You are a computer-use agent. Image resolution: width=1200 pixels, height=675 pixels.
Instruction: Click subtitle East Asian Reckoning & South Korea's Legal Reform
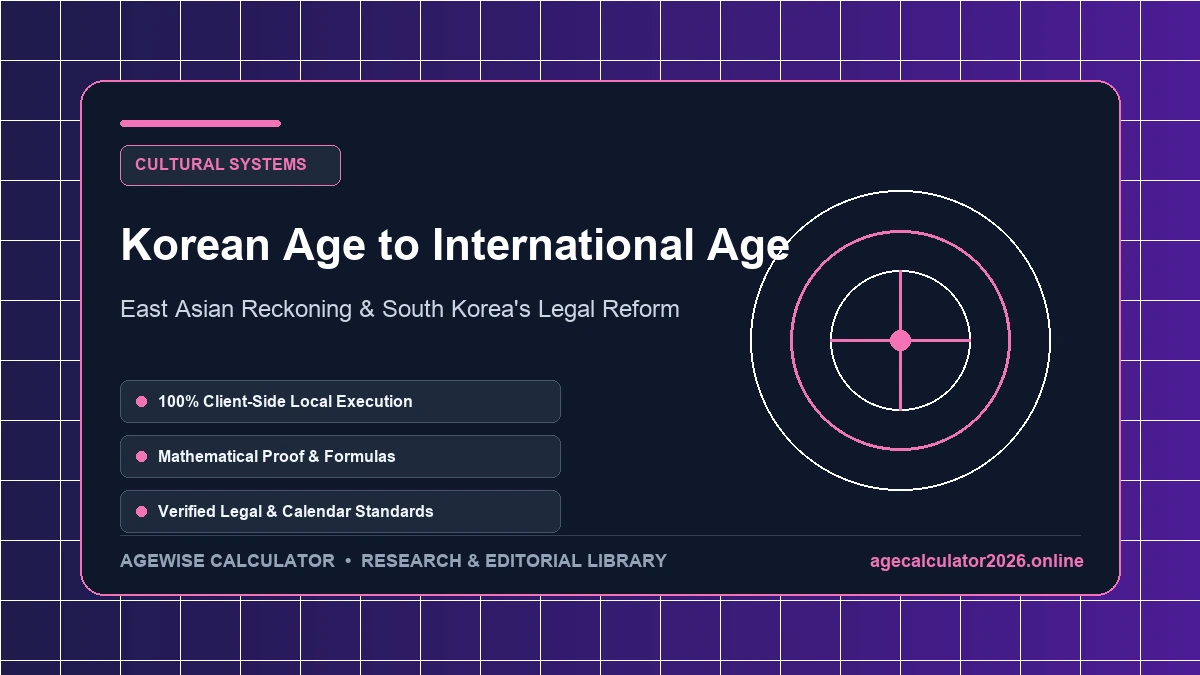(x=399, y=309)
